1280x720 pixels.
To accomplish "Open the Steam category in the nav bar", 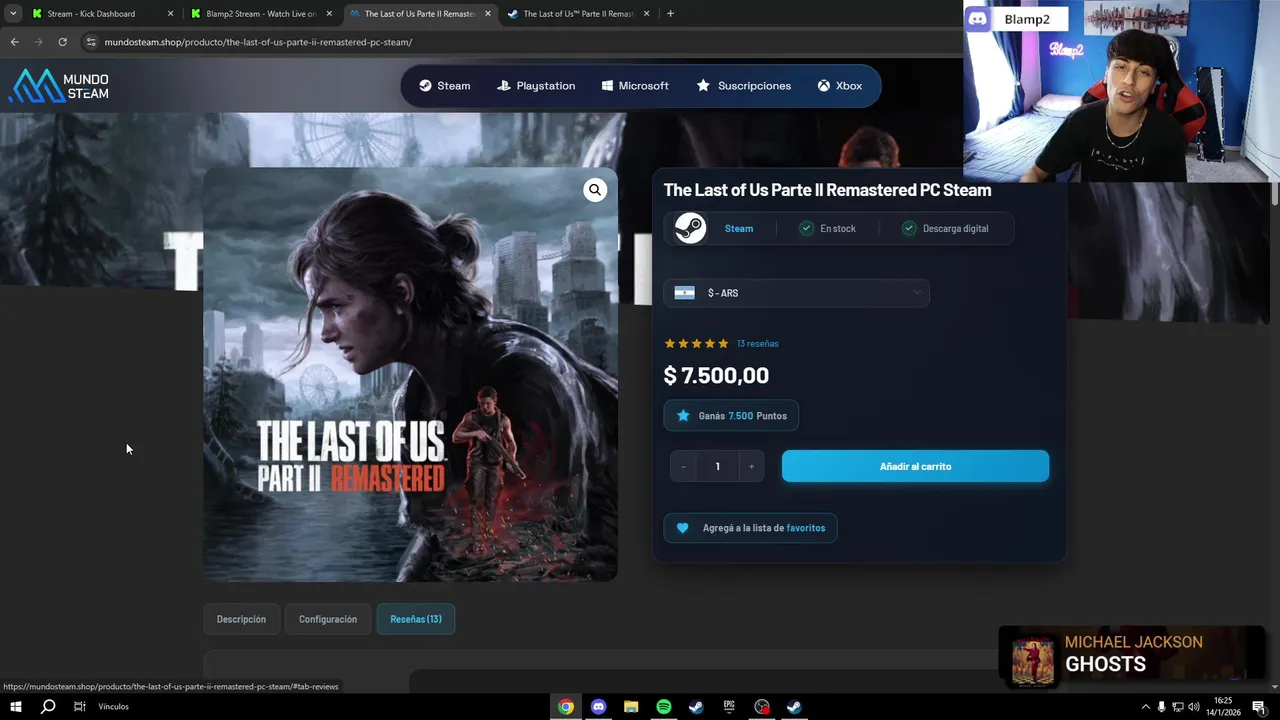I will [444, 86].
